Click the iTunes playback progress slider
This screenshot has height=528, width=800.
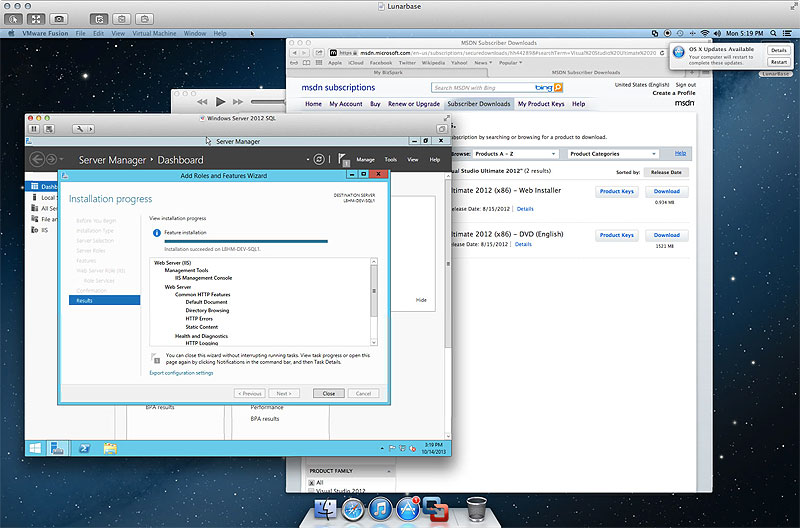point(267,102)
